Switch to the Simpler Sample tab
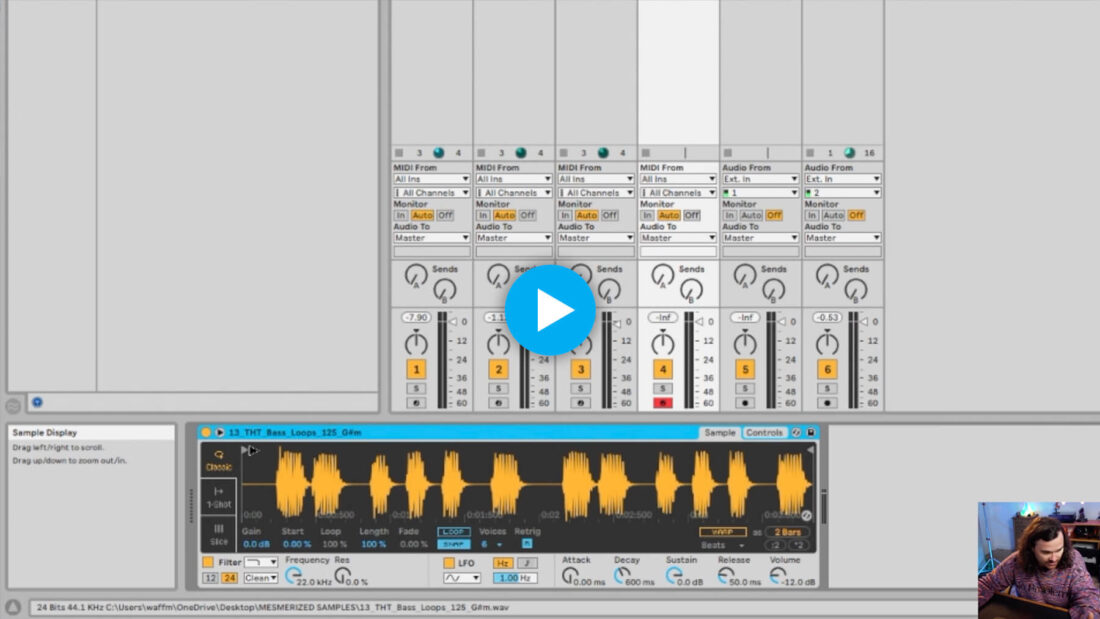1100x619 pixels. click(720, 432)
